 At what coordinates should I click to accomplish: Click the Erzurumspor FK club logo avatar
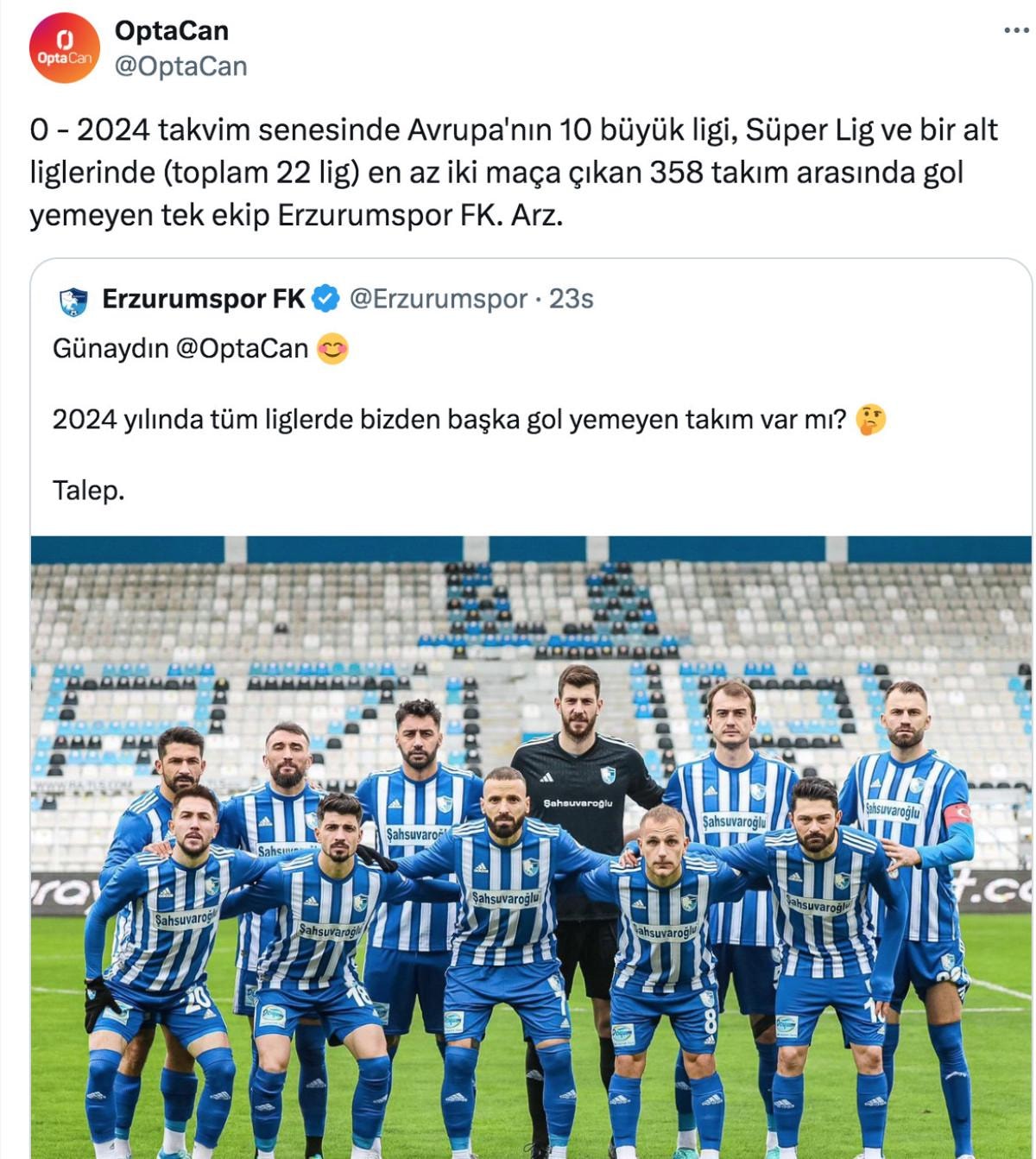(x=73, y=301)
